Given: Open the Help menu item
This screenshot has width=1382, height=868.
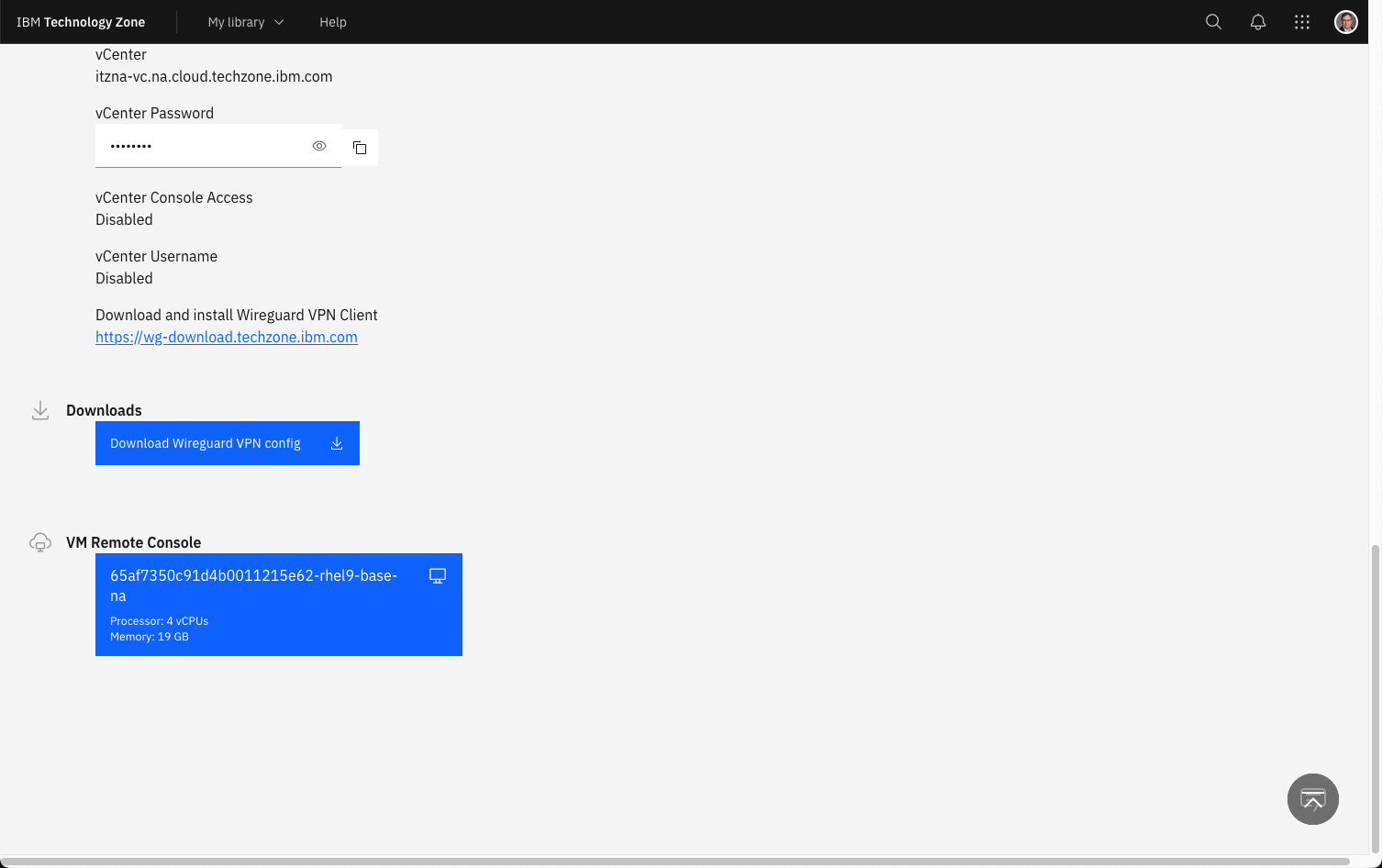Looking at the screenshot, I should pos(333,22).
